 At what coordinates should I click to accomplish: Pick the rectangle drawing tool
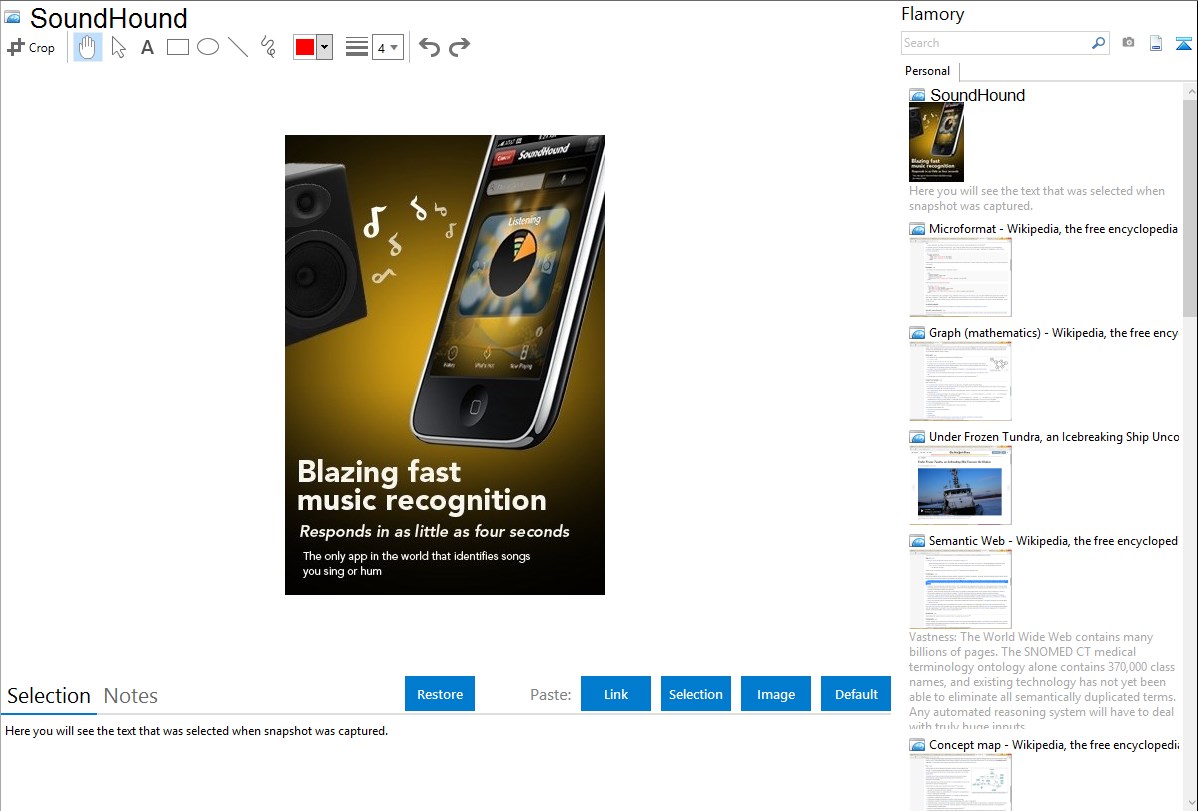tap(177, 47)
